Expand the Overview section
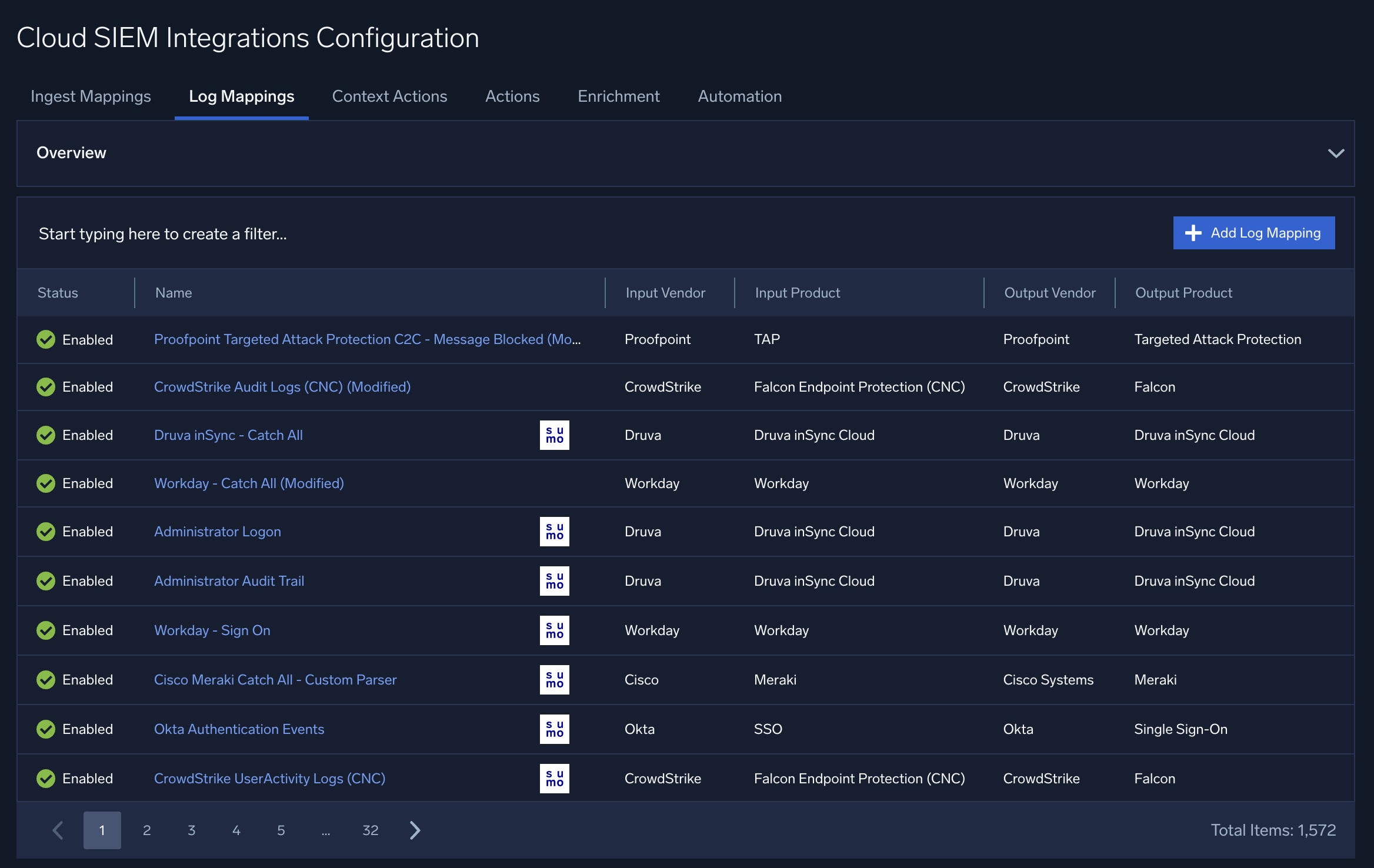 point(1336,153)
